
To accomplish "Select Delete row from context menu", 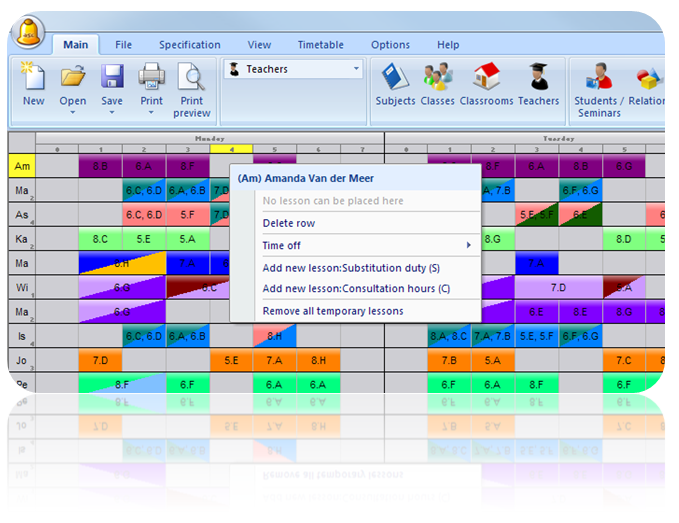I will 289,223.
